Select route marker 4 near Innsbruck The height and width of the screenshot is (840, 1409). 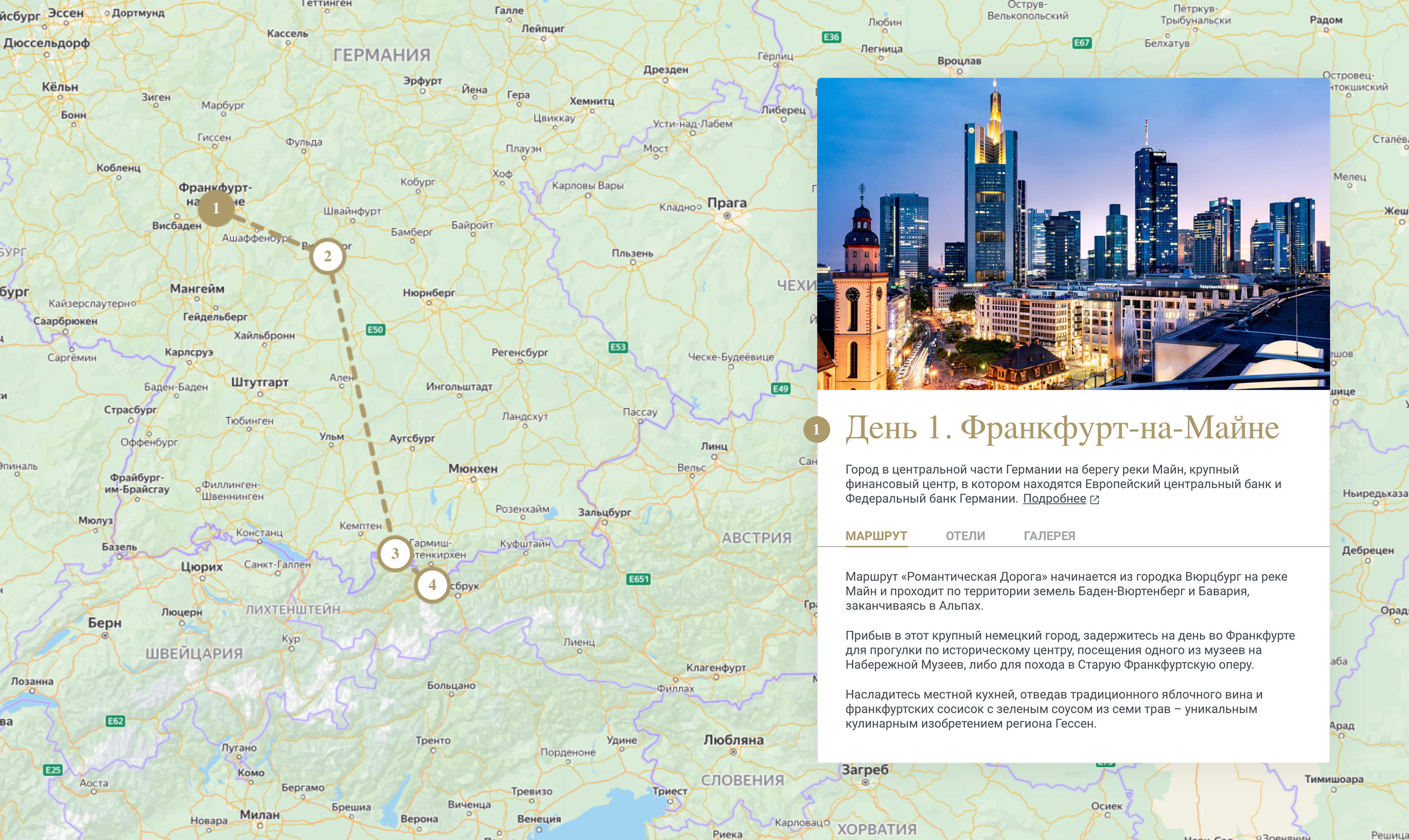coord(432,585)
